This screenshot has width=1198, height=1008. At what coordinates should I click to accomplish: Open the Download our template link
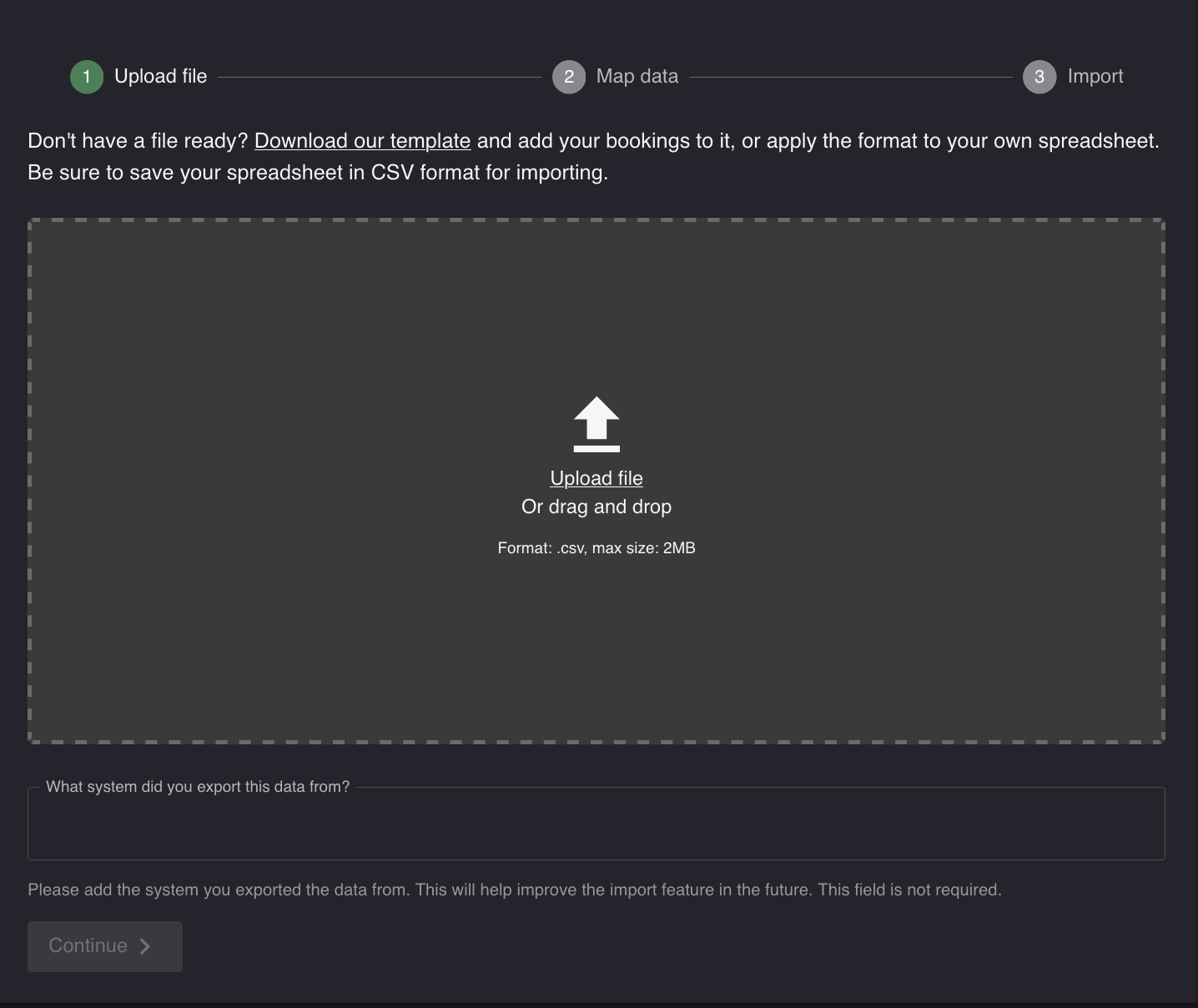click(x=363, y=140)
